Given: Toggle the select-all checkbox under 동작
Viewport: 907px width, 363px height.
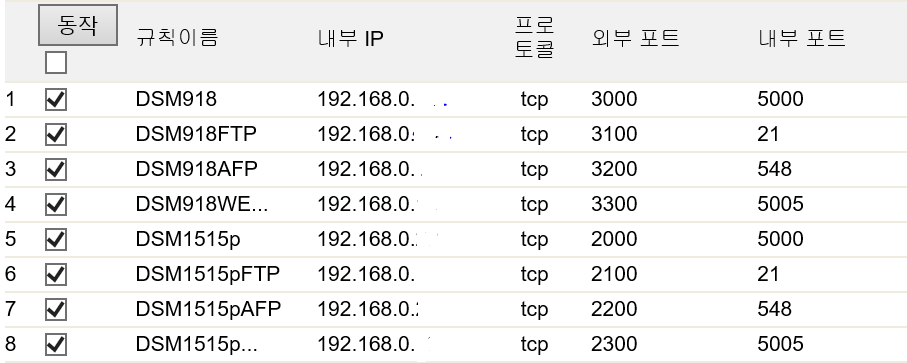Looking at the screenshot, I should pos(56,62).
